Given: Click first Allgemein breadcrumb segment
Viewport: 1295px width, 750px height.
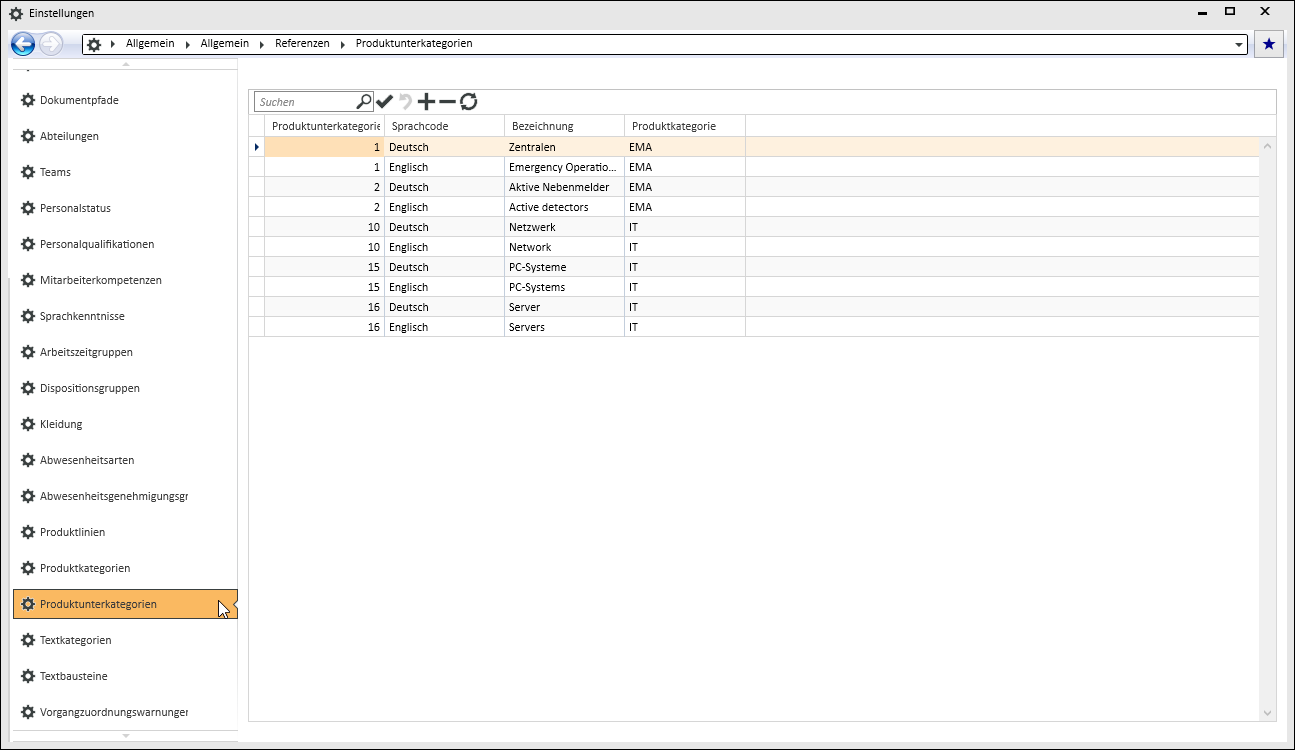Looking at the screenshot, I should click(150, 44).
